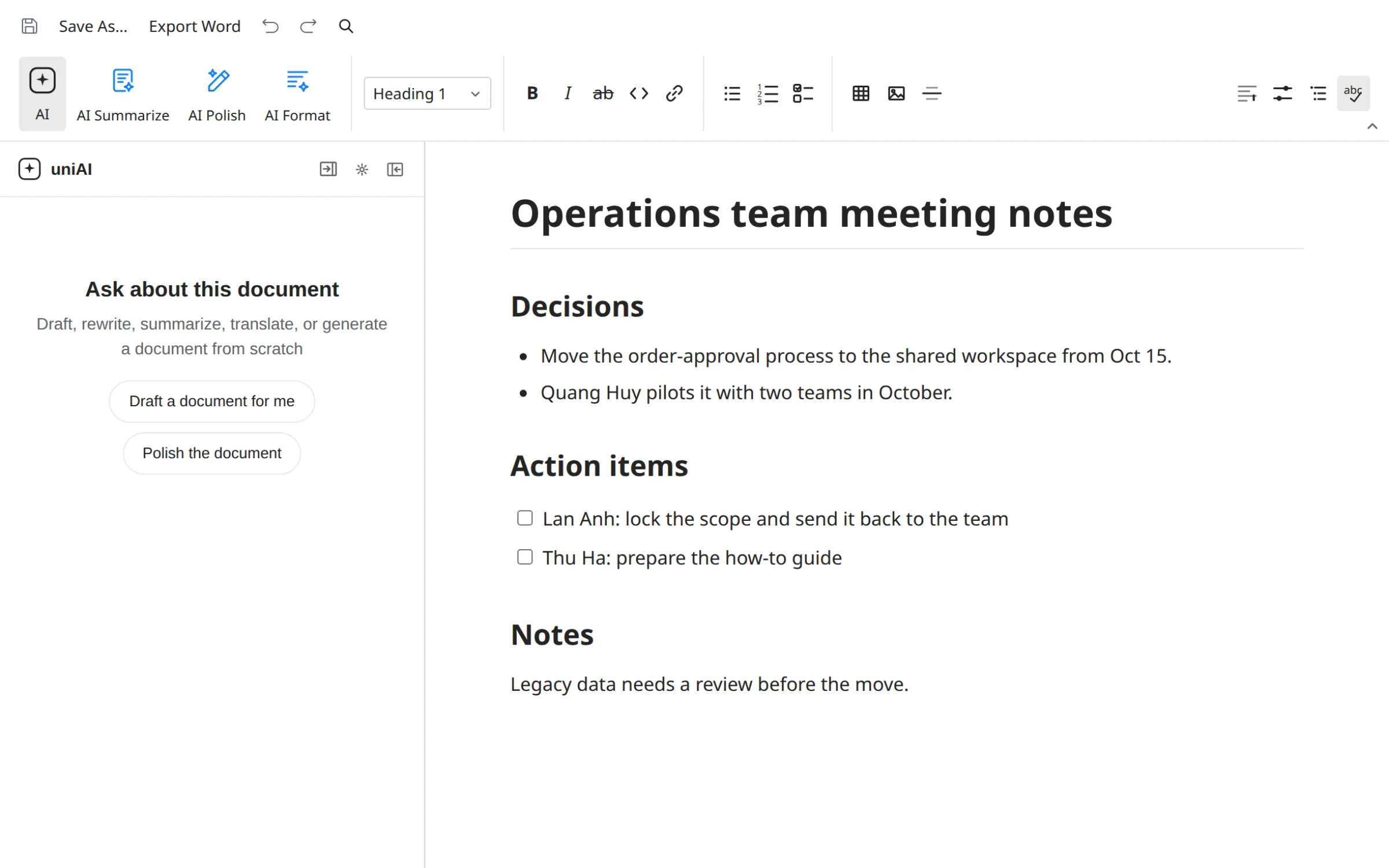The width and height of the screenshot is (1389, 868).
Task: Create a numbered list
Action: [x=768, y=93]
